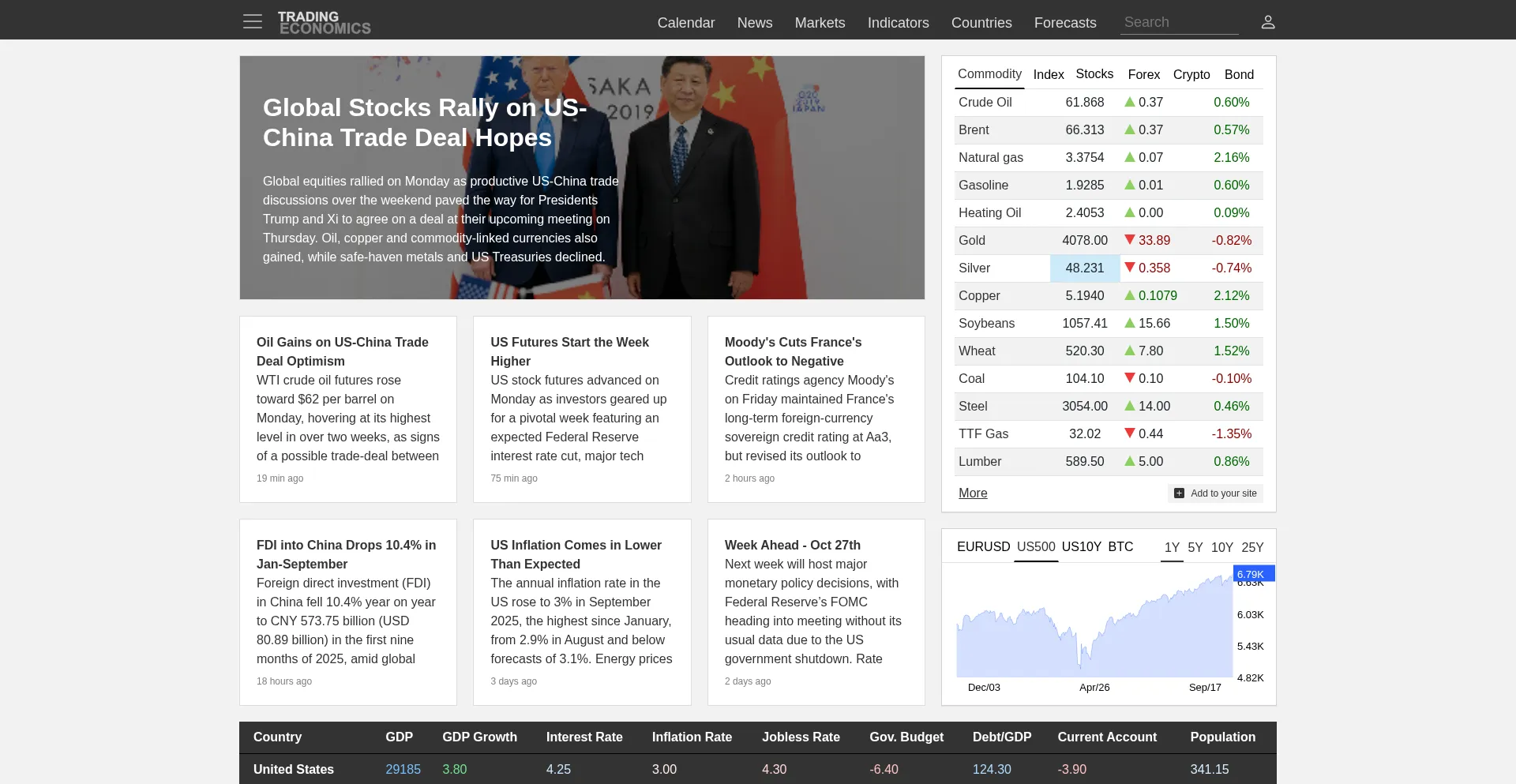Screen dimensions: 1516x784
Task: Click the Trading Economics logo
Action: [324, 22]
